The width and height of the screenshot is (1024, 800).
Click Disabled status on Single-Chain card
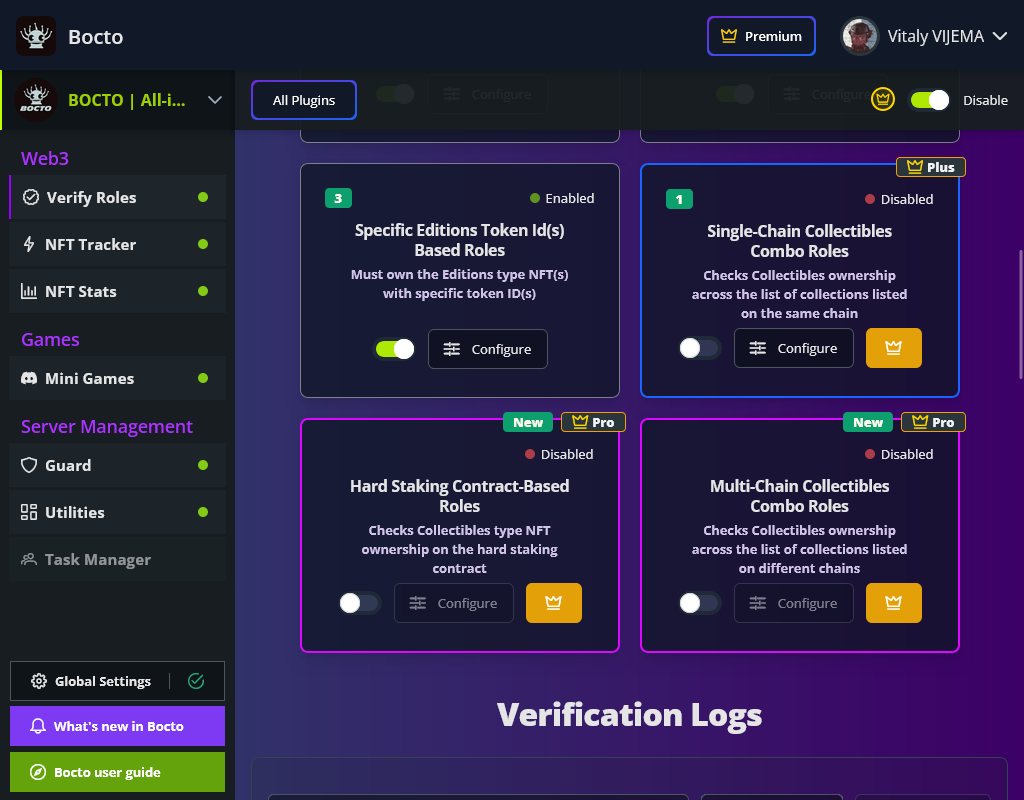point(899,199)
